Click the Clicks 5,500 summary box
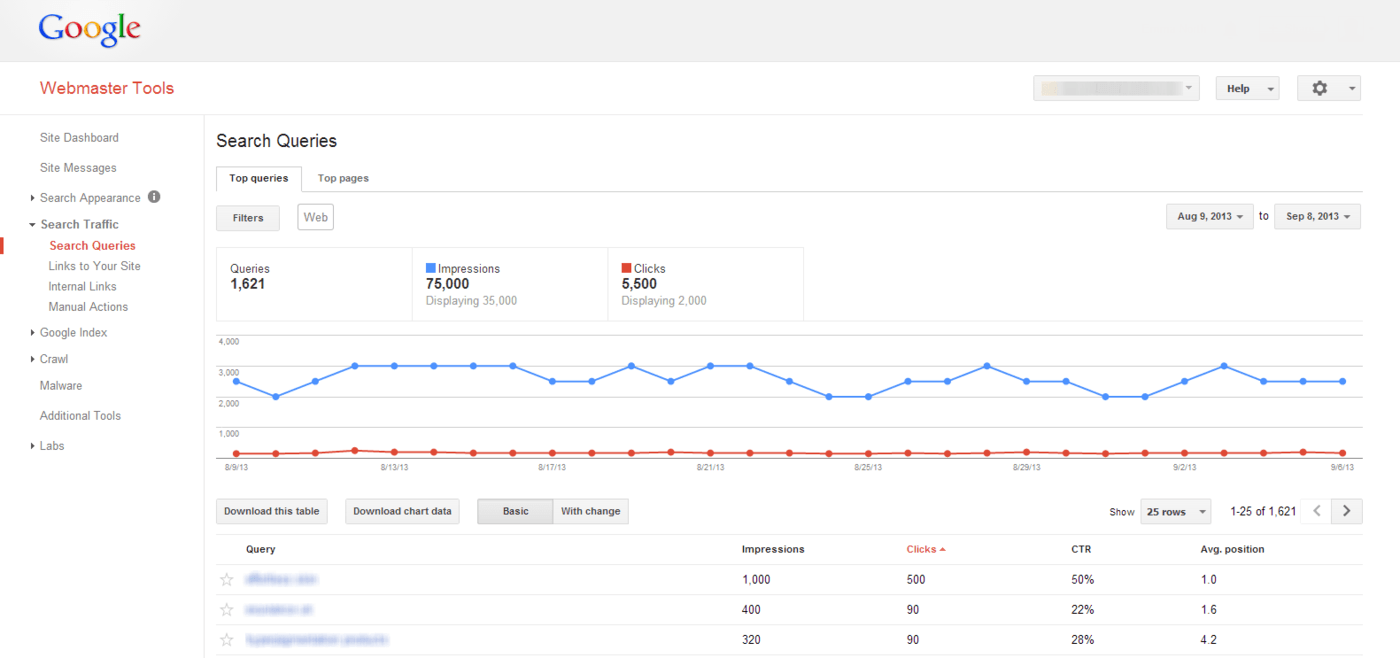The height and width of the screenshot is (658, 1400). tap(706, 284)
